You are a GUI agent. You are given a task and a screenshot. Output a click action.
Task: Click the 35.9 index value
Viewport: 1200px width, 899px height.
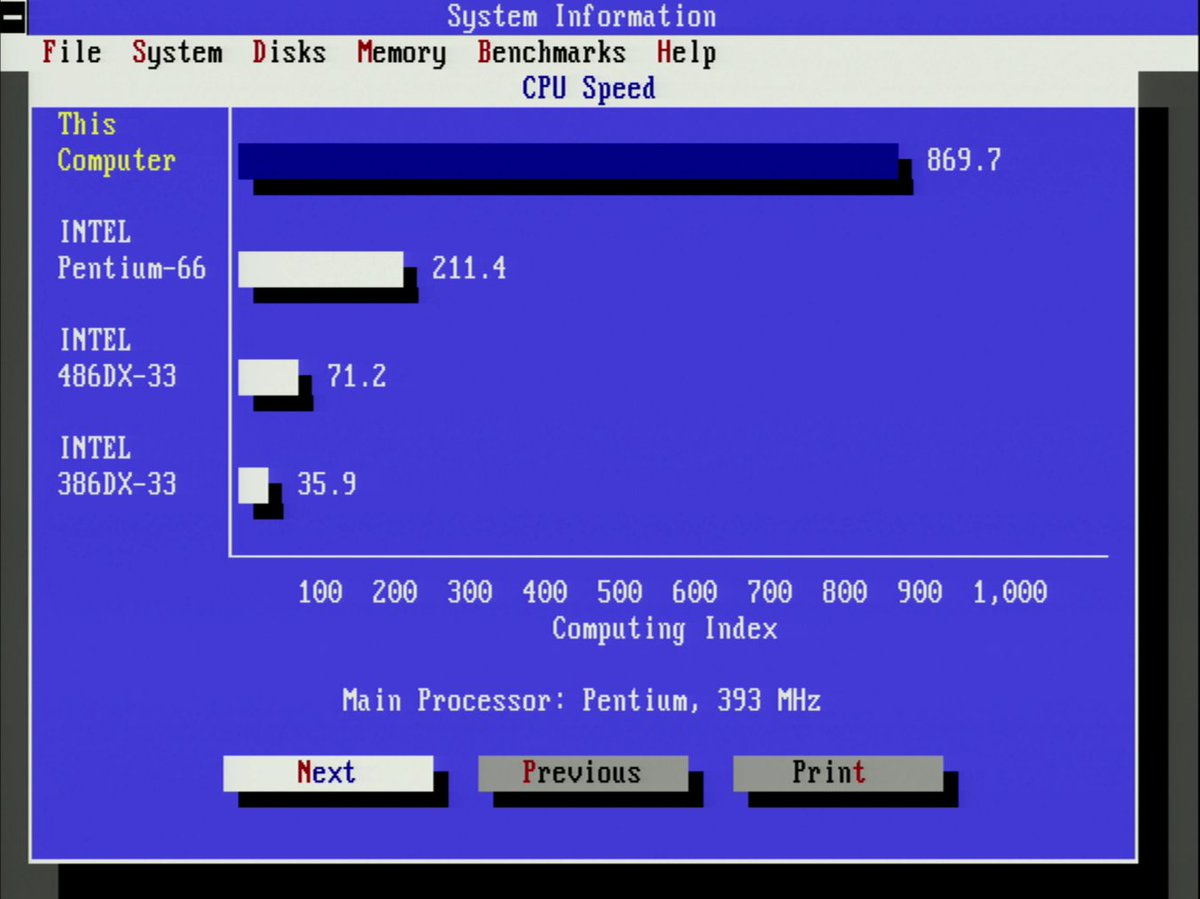click(x=327, y=484)
